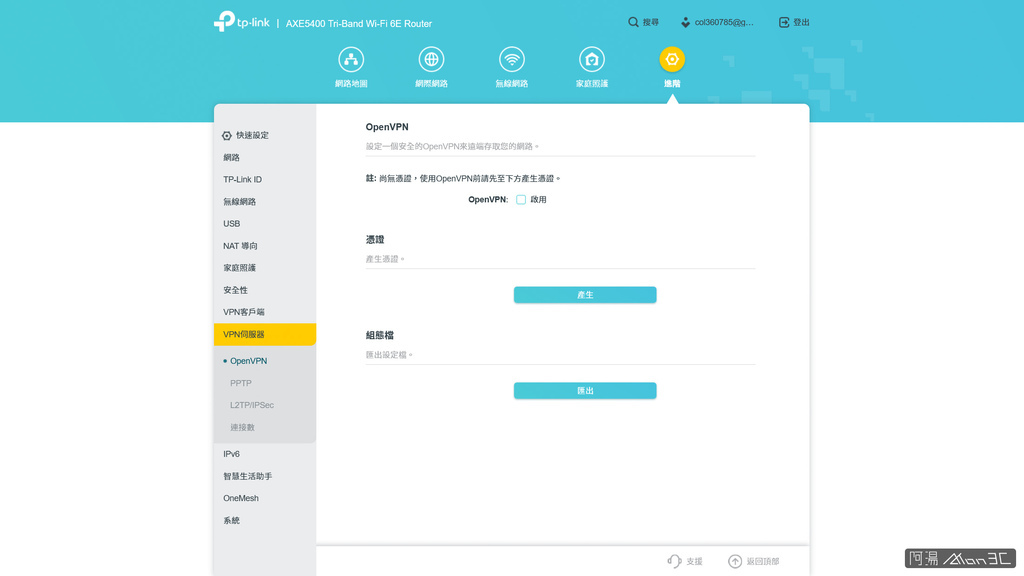The width and height of the screenshot is (1024, 576).
Task: Open the 無線網路 Wi-Fi icon
Action: (511, 59)
